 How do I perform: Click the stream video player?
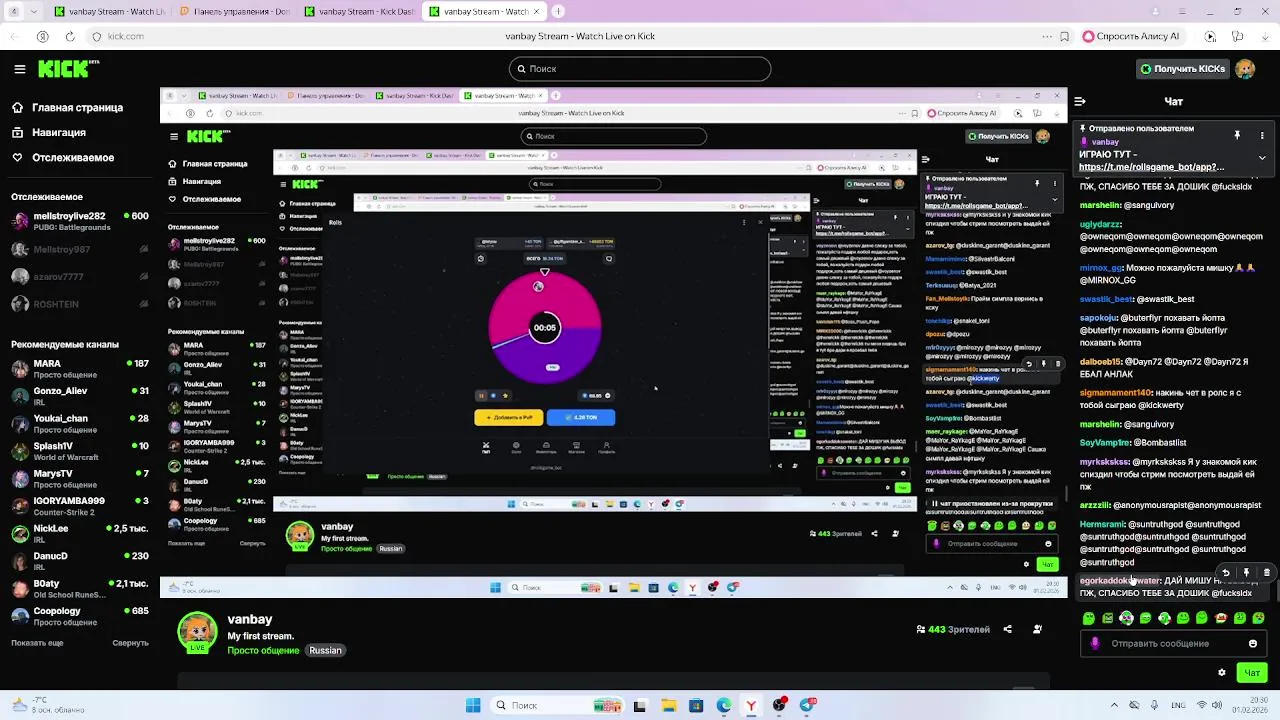click(613, 343)
